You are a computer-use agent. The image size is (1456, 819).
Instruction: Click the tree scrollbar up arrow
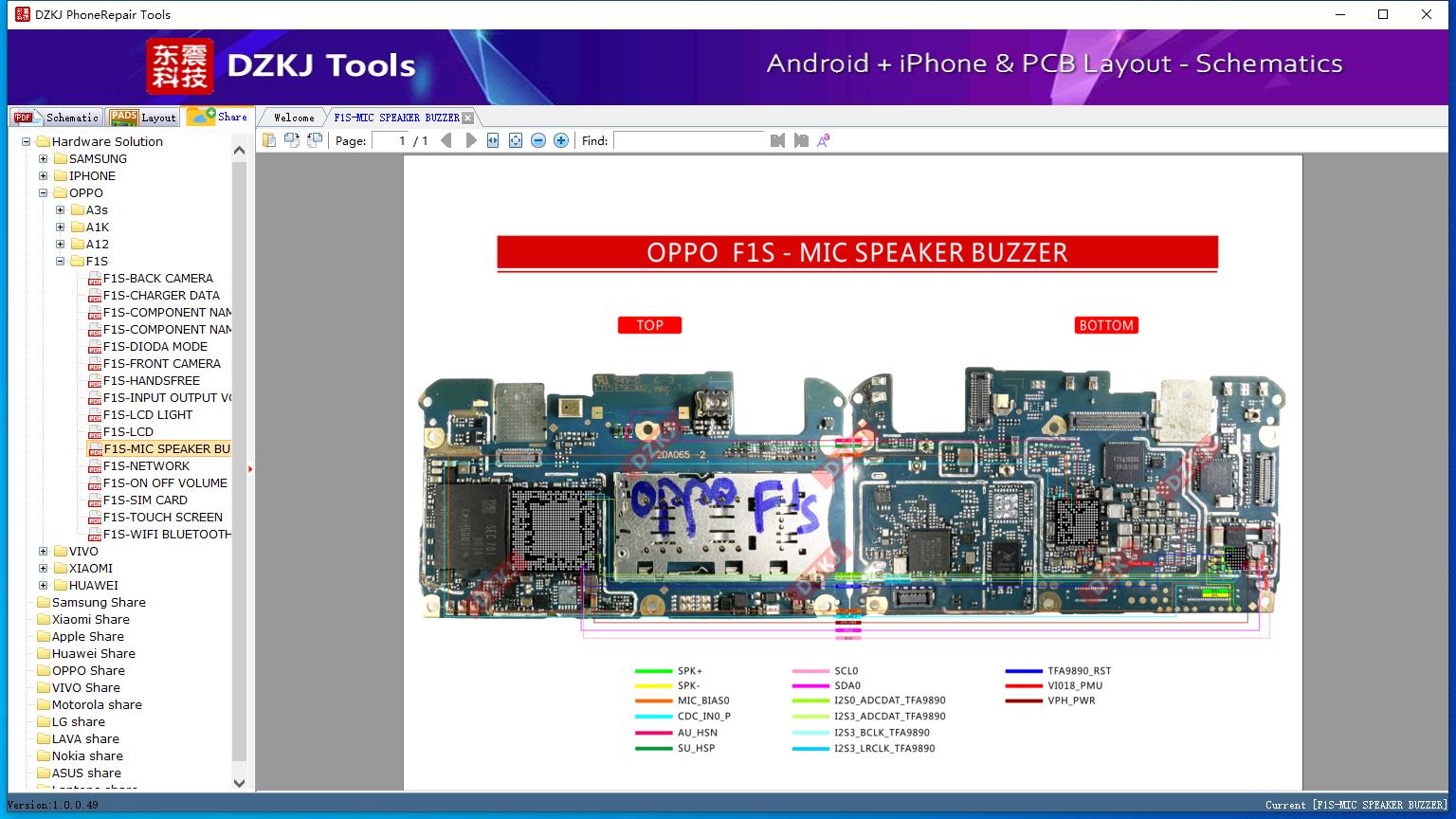point(239,150)
